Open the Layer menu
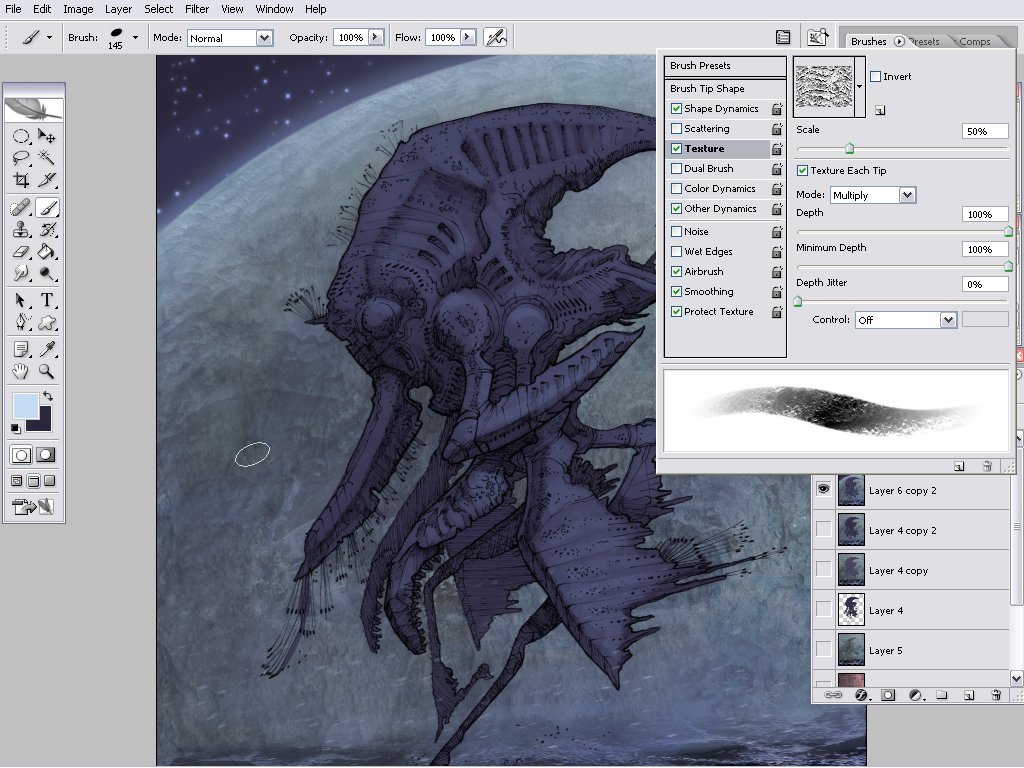The height and width of the screenshot is (768, 1024). click(118, 9)
